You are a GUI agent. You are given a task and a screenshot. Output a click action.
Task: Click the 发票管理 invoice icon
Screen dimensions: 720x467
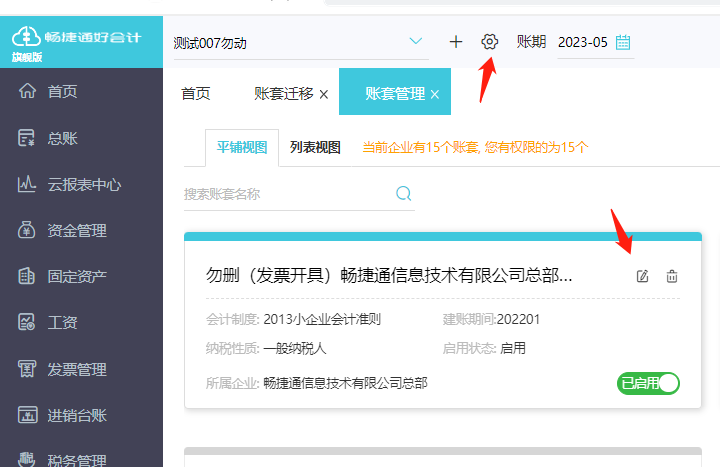pos(27,369)
